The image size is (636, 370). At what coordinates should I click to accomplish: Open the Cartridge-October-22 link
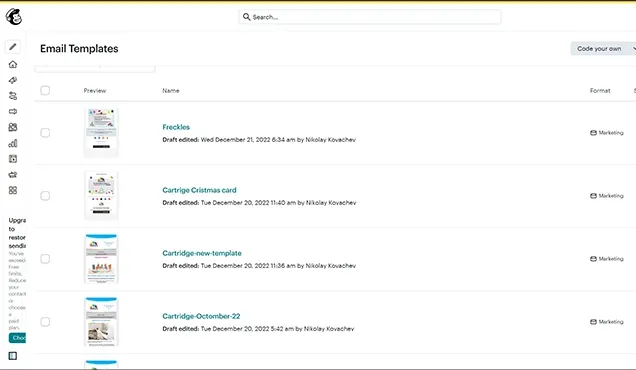201,316
